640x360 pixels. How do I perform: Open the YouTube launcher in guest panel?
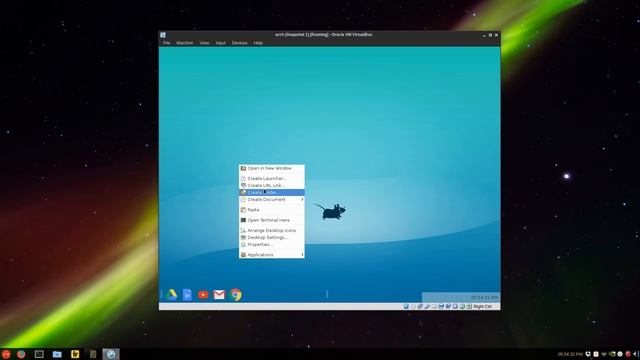pyautogui.click(x=203, y=294)
